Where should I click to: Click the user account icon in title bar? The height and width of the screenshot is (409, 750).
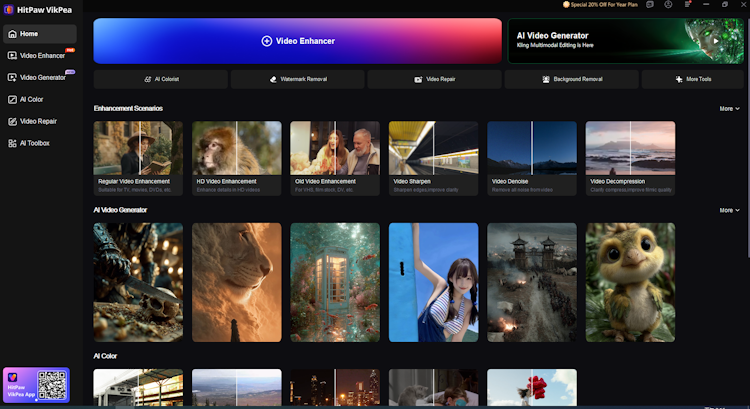click(668, 4)
